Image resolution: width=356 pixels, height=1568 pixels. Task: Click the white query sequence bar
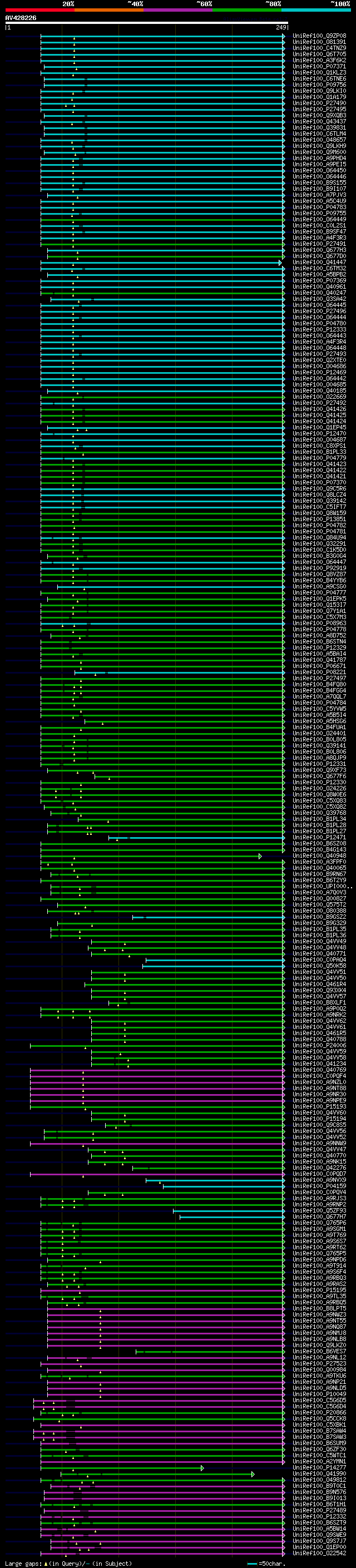click(x=146, y=23)
